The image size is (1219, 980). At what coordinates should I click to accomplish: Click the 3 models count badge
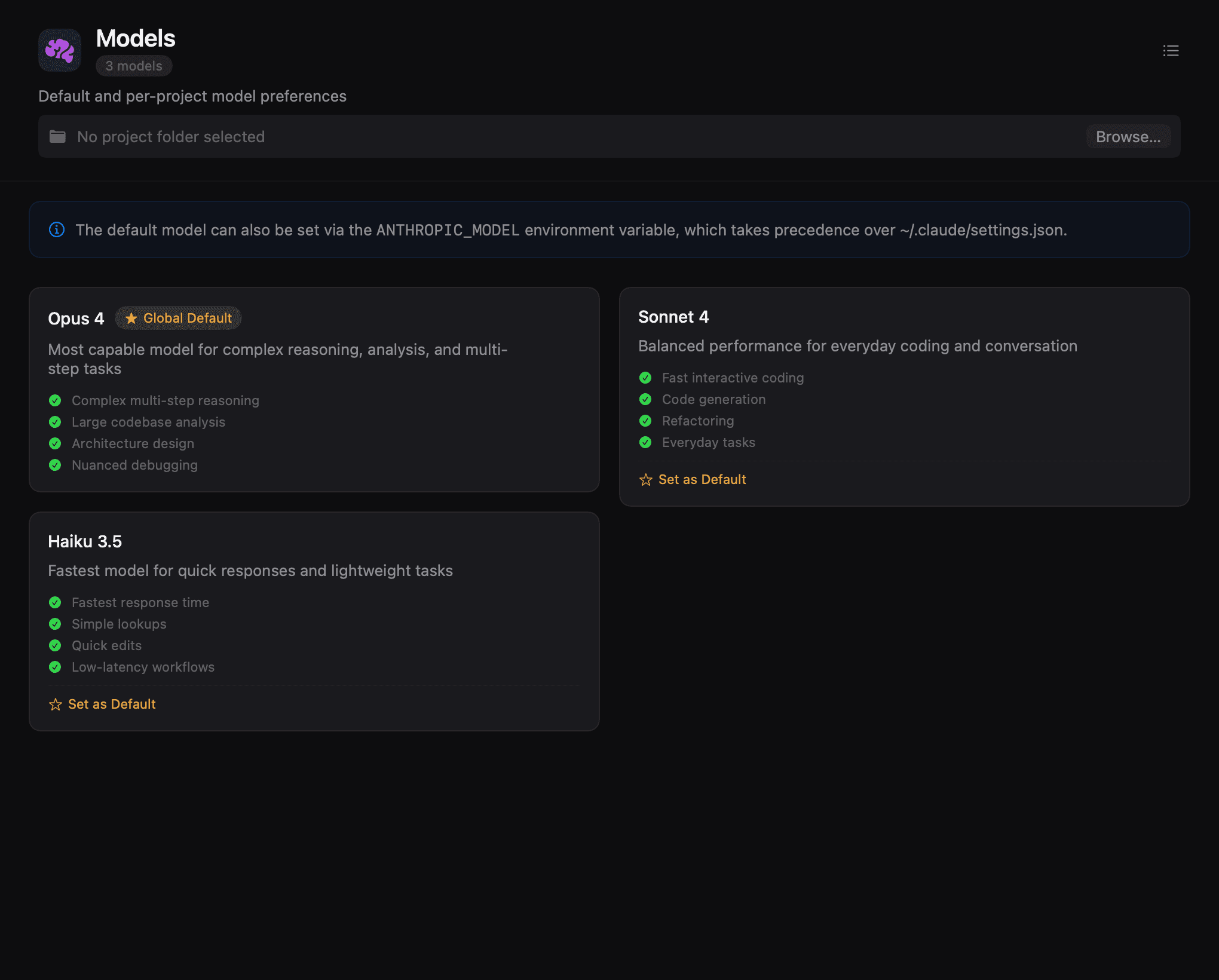point(134,66)
